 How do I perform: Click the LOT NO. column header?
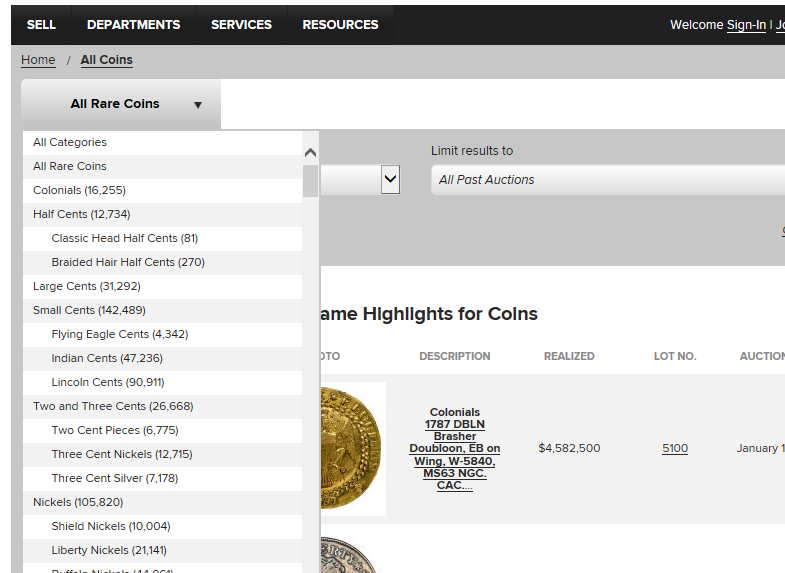tap(675, 356)
